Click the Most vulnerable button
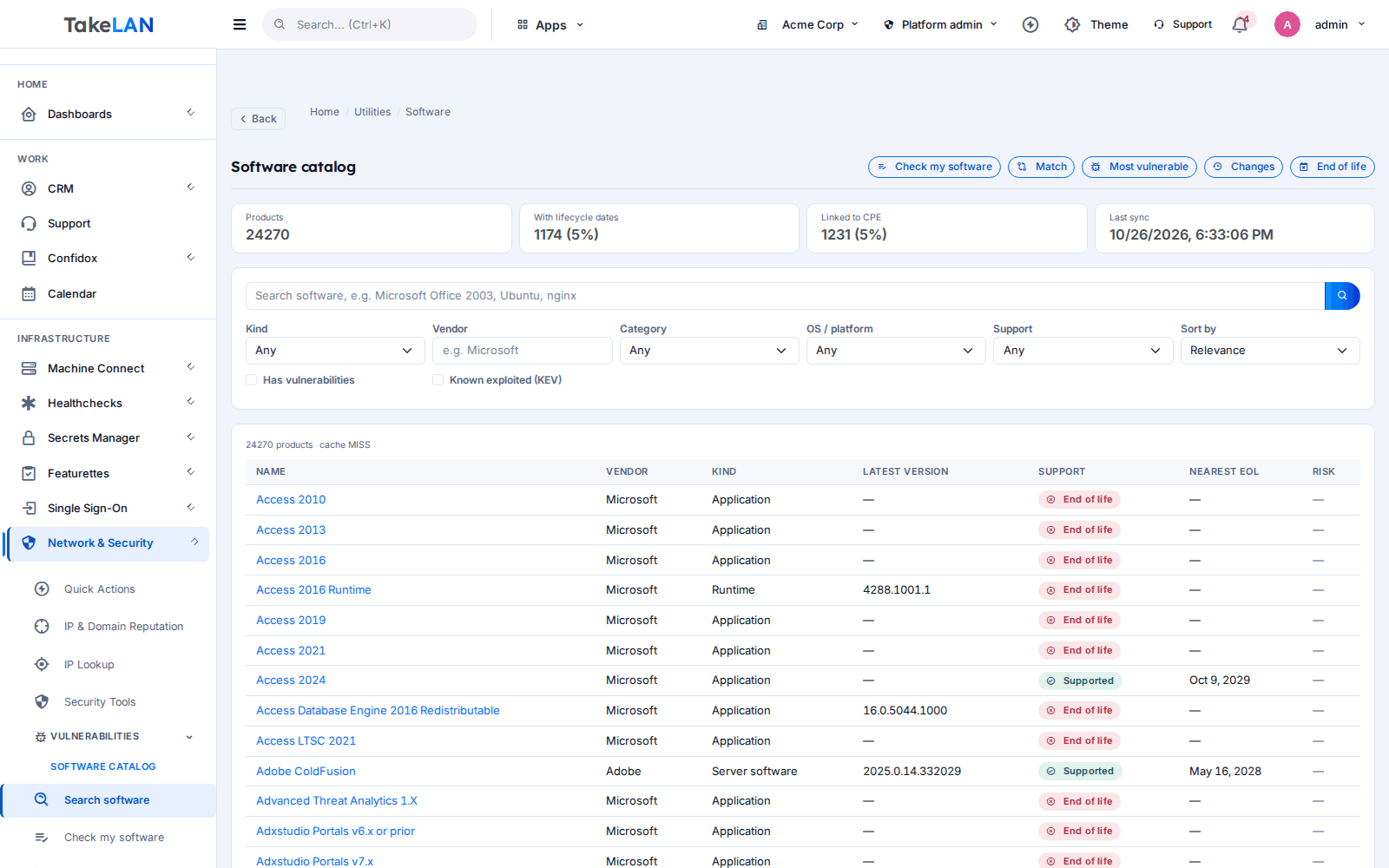Image resolution: width=1389 pixels, height=868 pixels. point(1139,167)
